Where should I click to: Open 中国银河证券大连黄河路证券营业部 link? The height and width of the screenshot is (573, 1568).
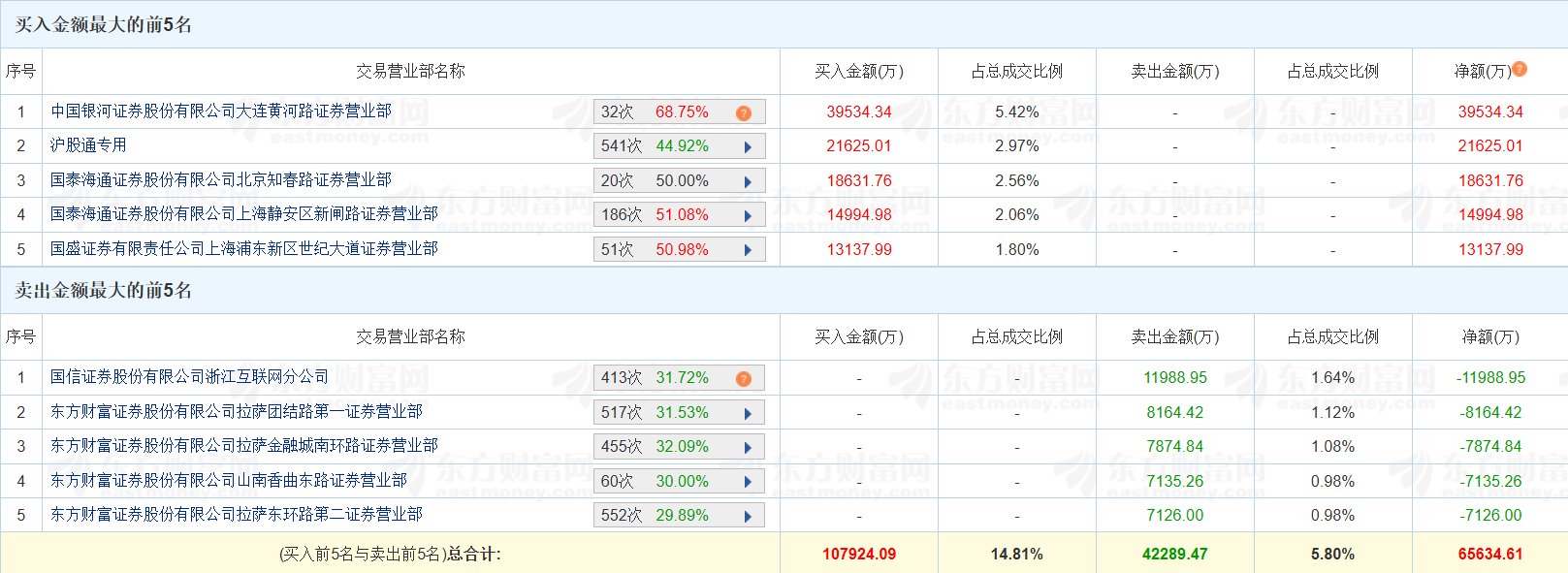point(221,111)
